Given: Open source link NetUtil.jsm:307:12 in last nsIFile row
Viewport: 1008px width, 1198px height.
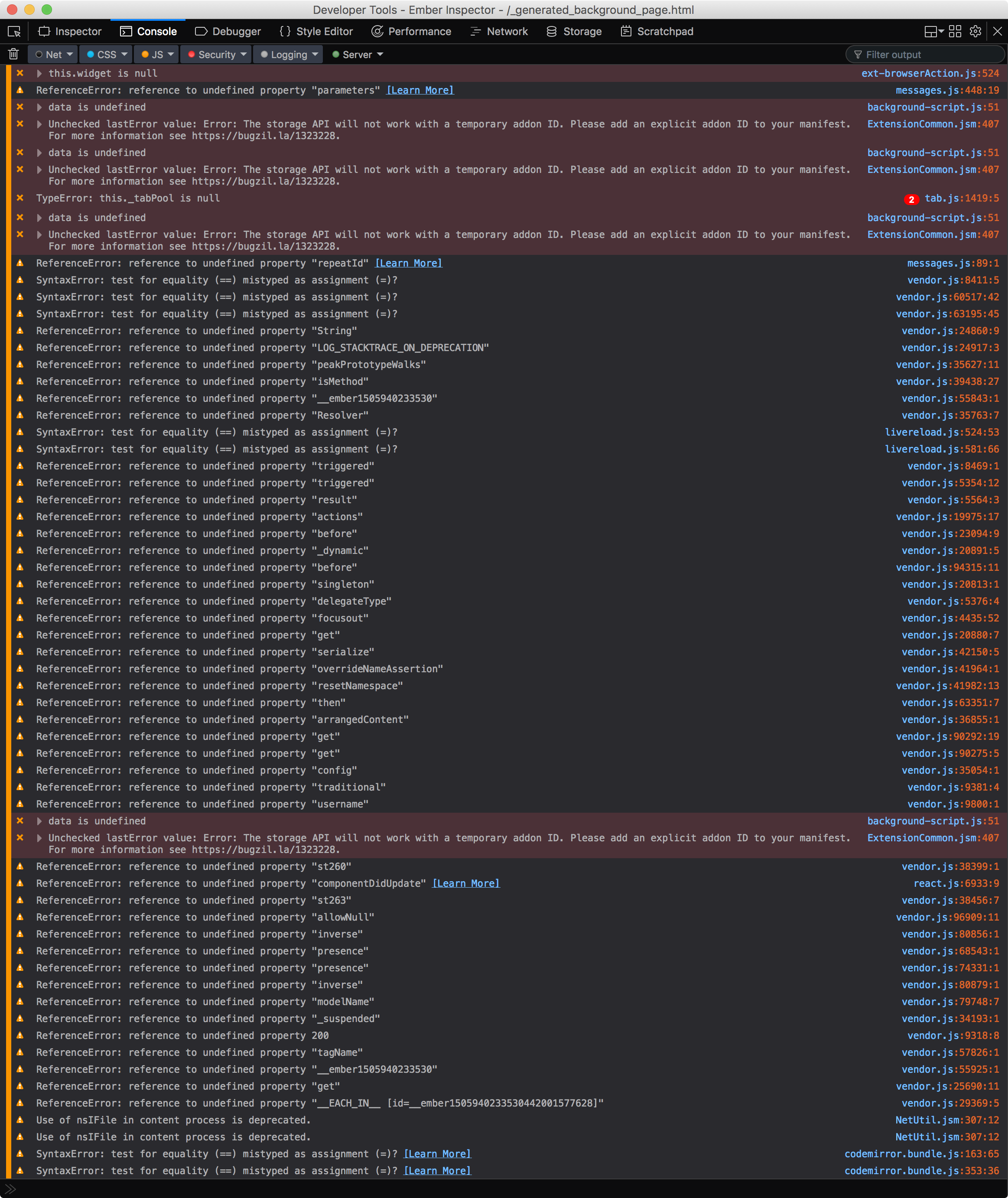Looking at the screenshot, I should coord(947,1137).
